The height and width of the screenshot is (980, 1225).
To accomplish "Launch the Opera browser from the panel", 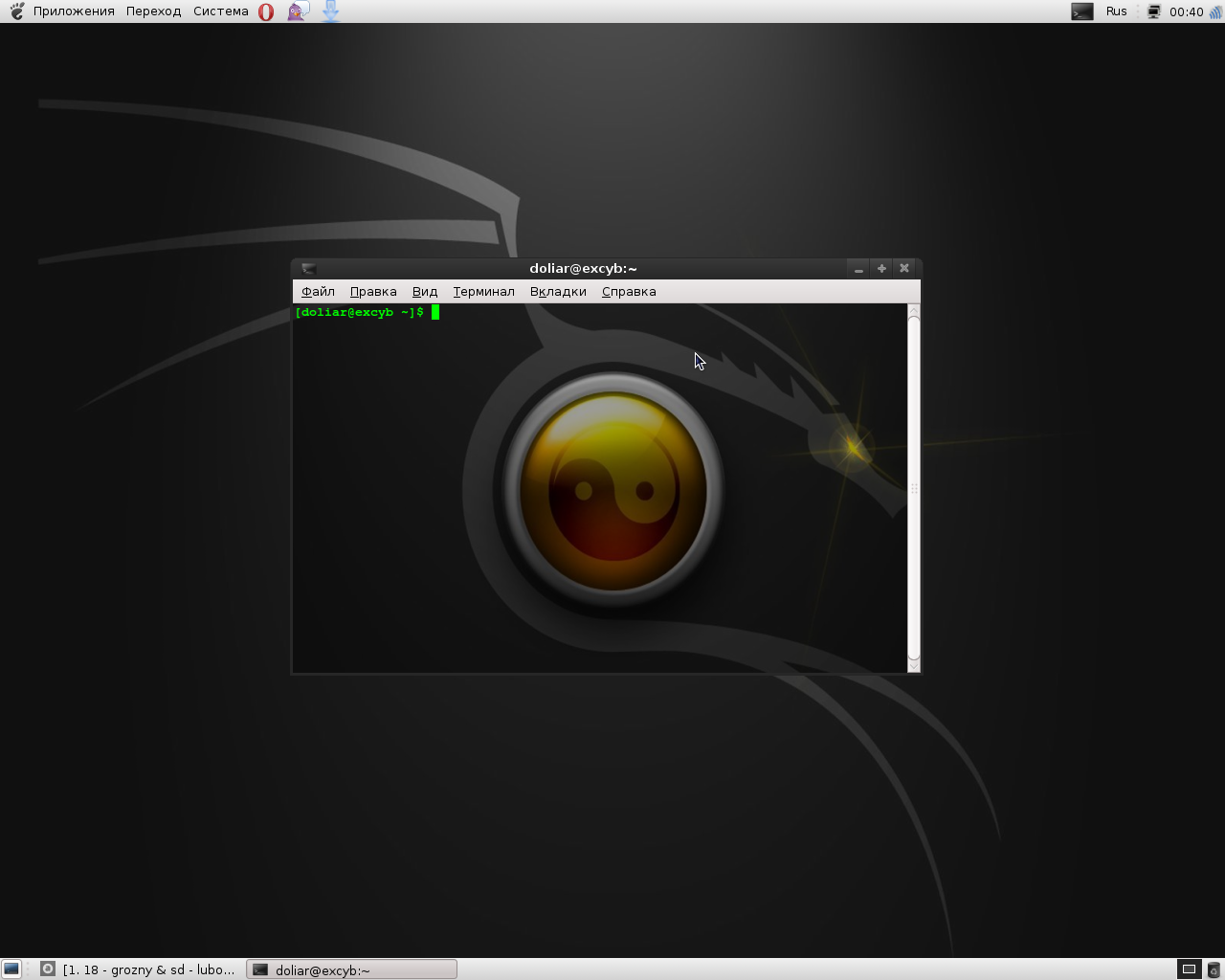I will pos(266,11).
